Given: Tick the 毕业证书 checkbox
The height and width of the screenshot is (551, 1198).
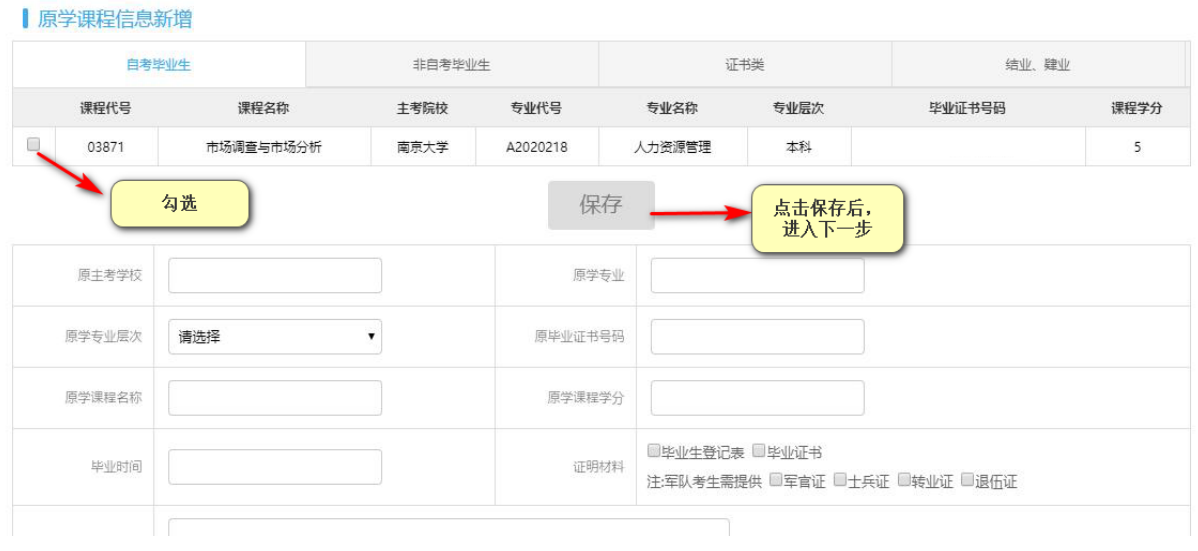Looking at the screenshot, I should click(759, 451).
